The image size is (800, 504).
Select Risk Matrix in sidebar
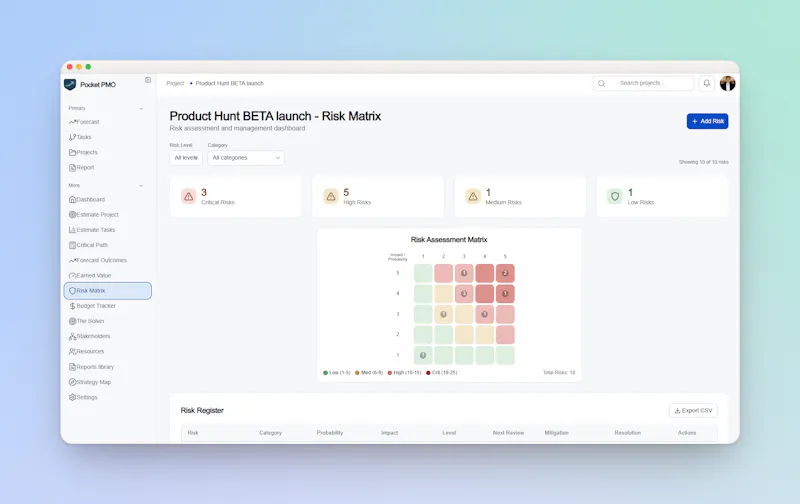108,291
